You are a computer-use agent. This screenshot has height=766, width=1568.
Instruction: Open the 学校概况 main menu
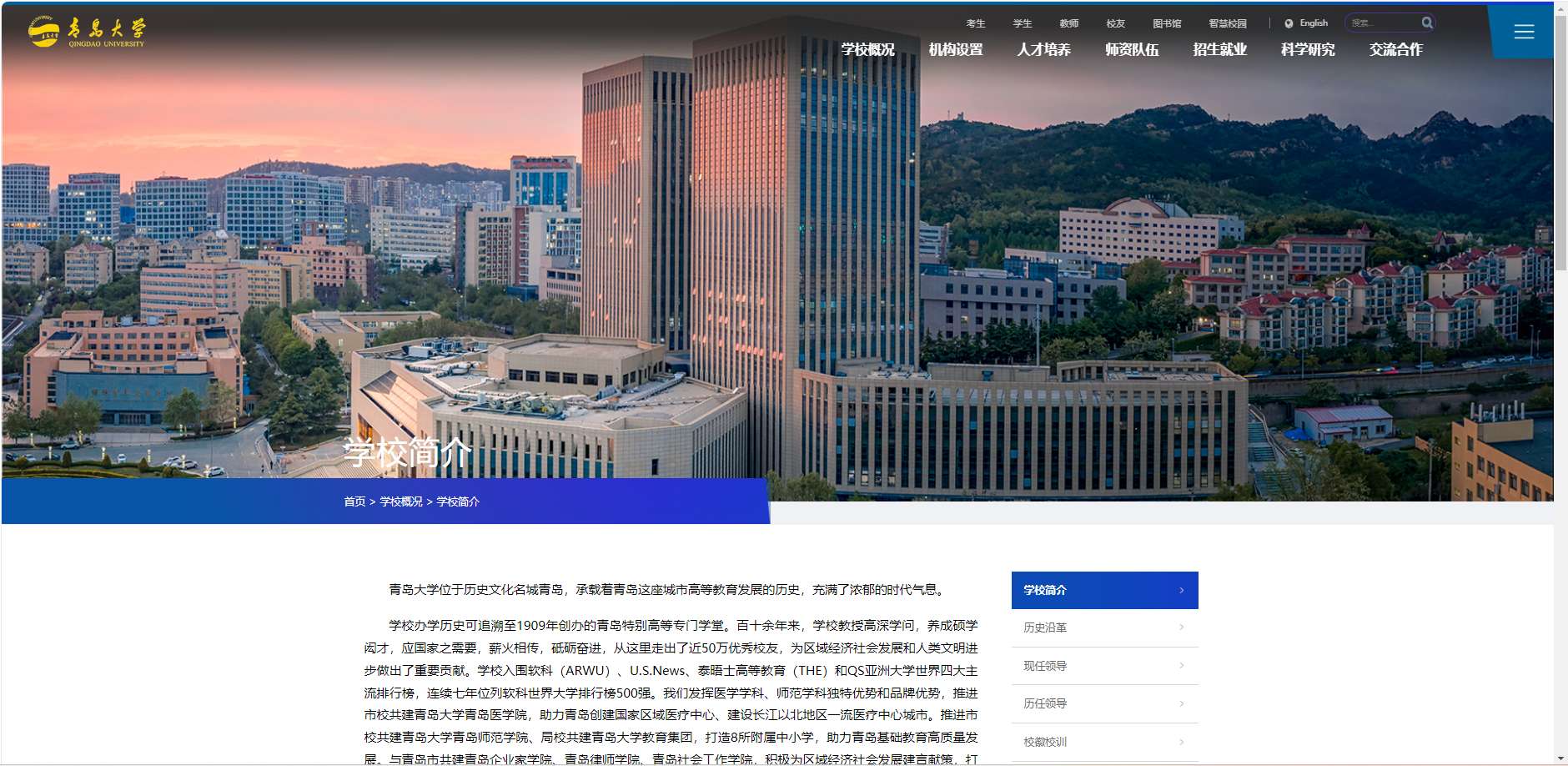click(x=867, y=50)
